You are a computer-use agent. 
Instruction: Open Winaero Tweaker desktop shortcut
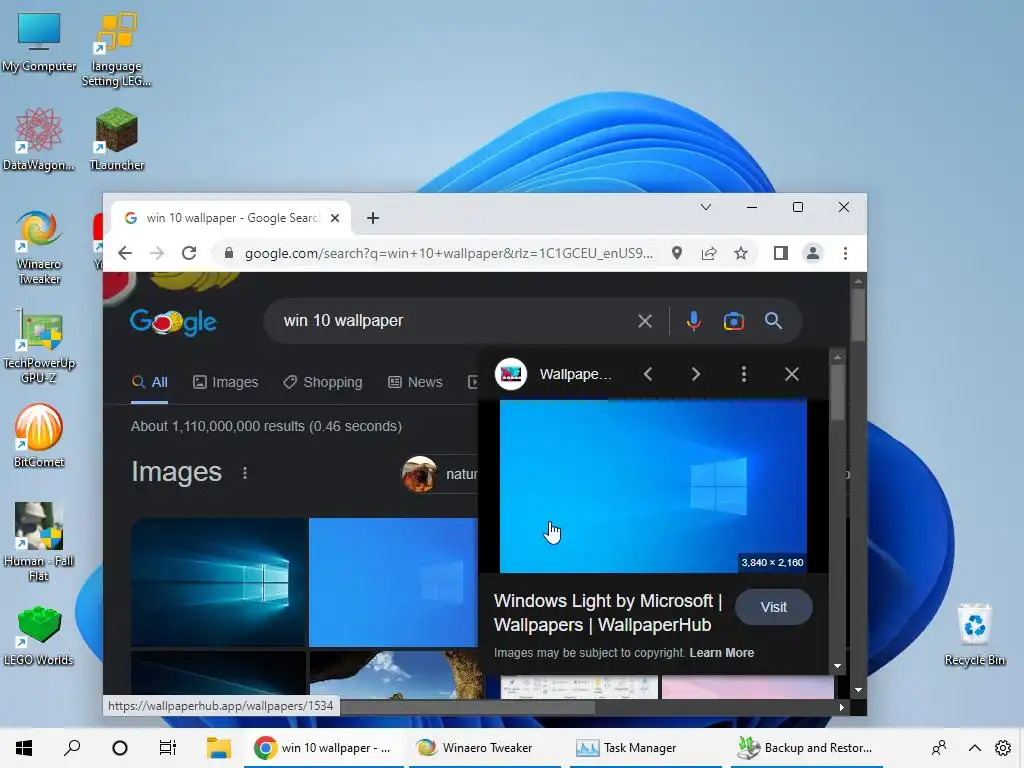coord(39,248)
